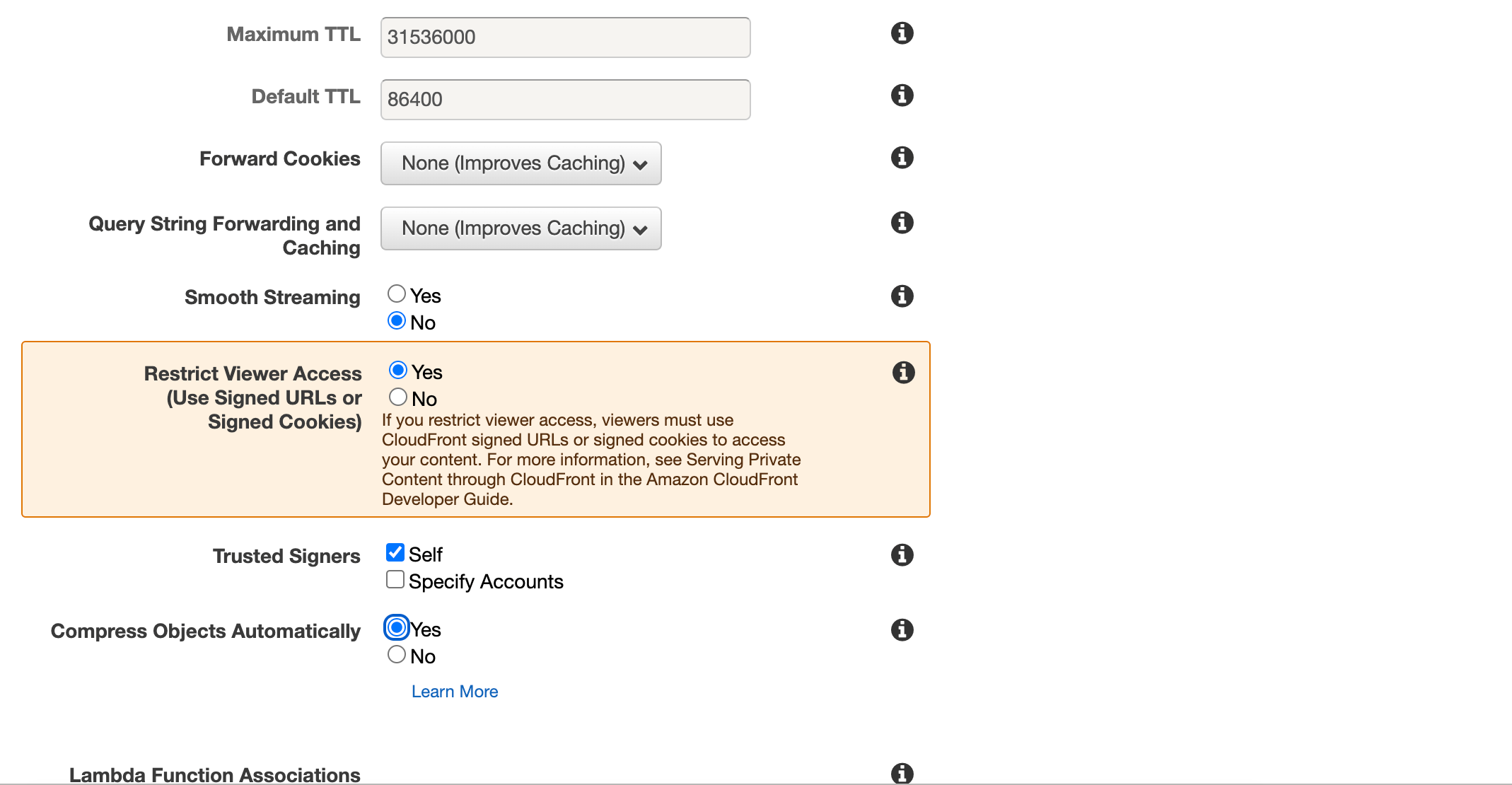Image resolution: width=1512 pixels, height=785 pixels.
Task: Click the Maximum TTL value field
Action: [x=564, y=37]
